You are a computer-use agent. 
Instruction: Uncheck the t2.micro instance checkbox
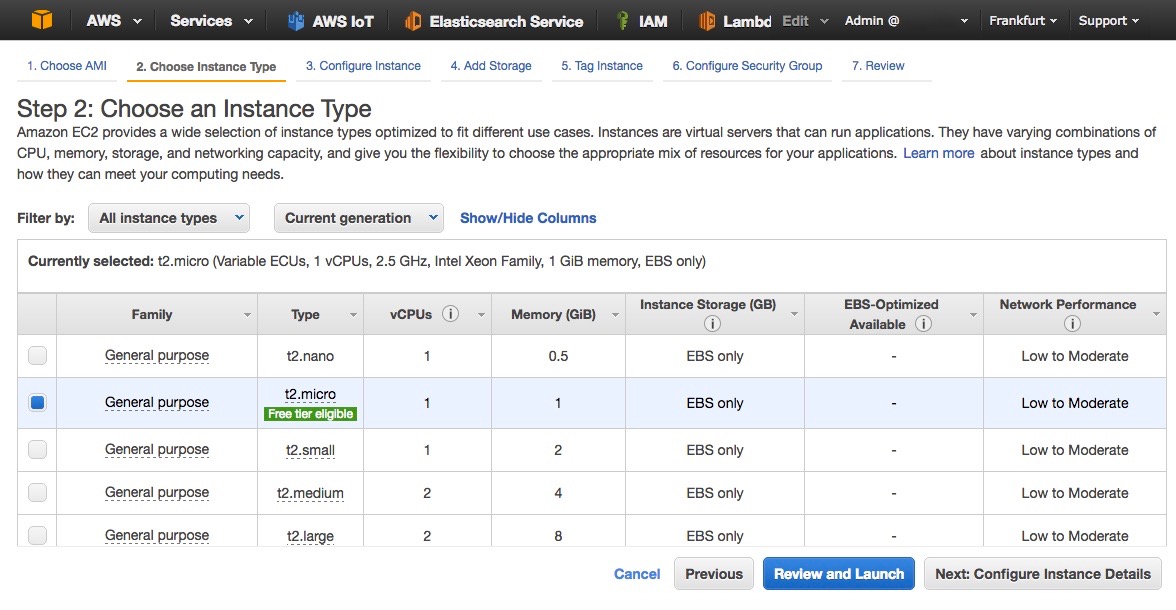coord(37,403)
